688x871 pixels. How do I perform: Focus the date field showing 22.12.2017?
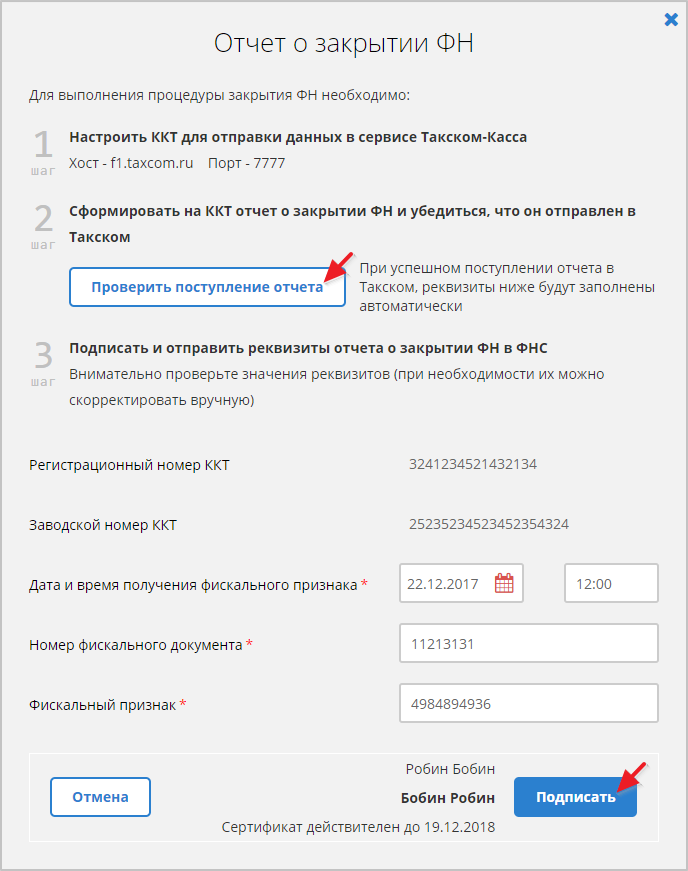click(x=446, y=584)
